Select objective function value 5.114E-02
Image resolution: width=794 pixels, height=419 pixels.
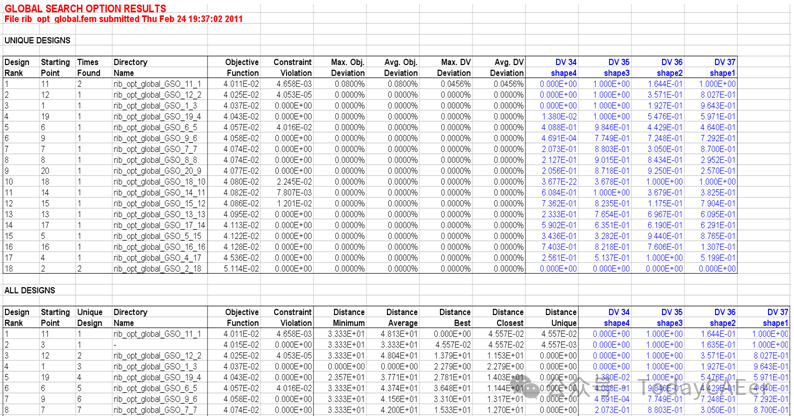[241, 269]
